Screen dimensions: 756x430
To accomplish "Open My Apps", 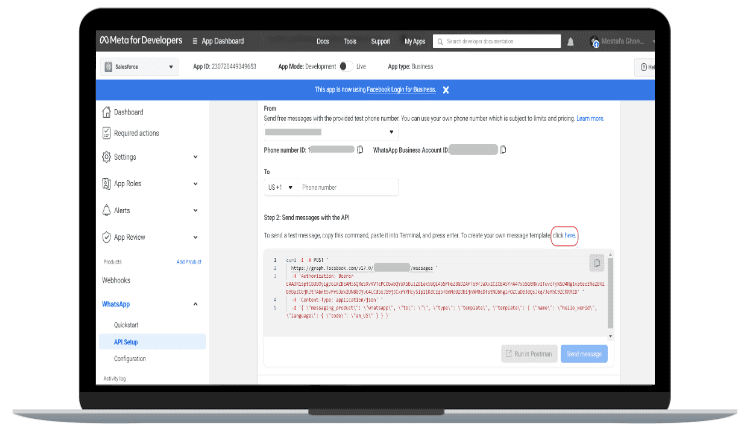I will [415, 41].
